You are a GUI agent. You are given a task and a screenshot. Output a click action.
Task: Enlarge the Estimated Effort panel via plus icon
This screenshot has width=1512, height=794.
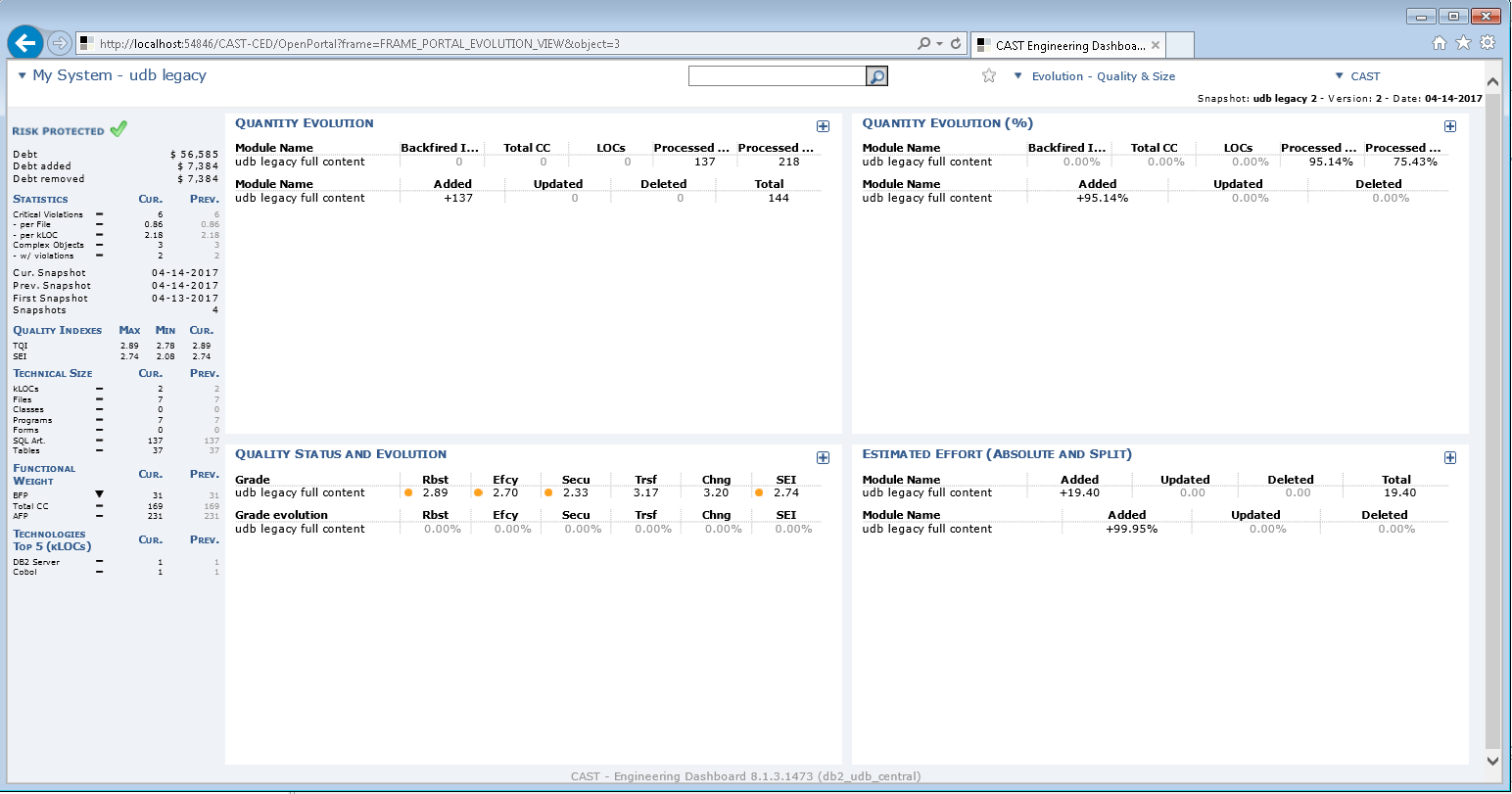pyautogui.click(x=1449, y=457)
